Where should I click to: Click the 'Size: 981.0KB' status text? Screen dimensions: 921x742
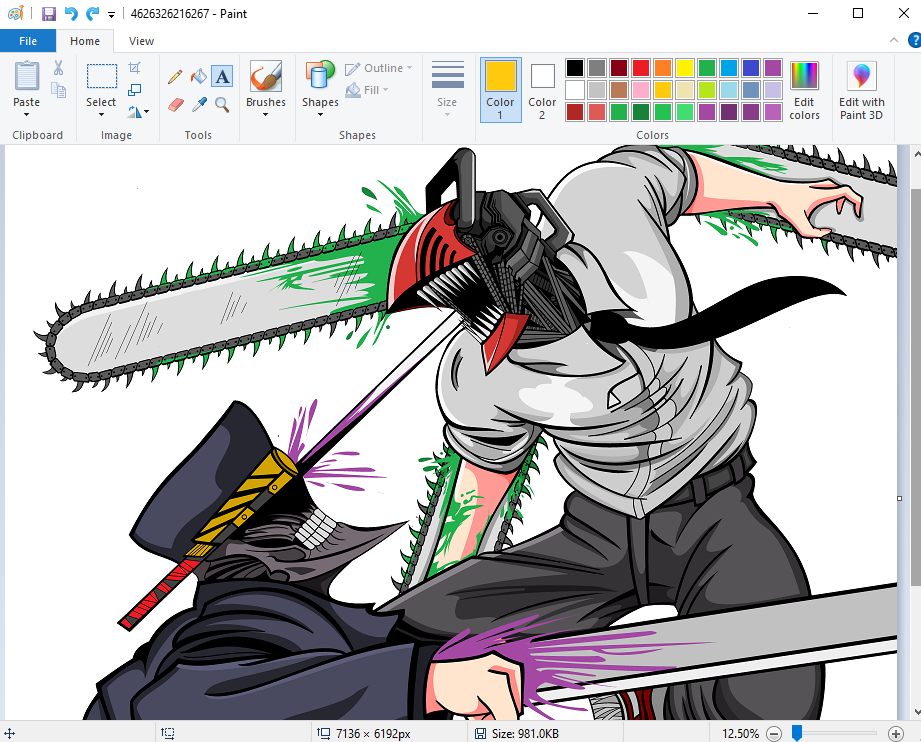coord(525,734)
